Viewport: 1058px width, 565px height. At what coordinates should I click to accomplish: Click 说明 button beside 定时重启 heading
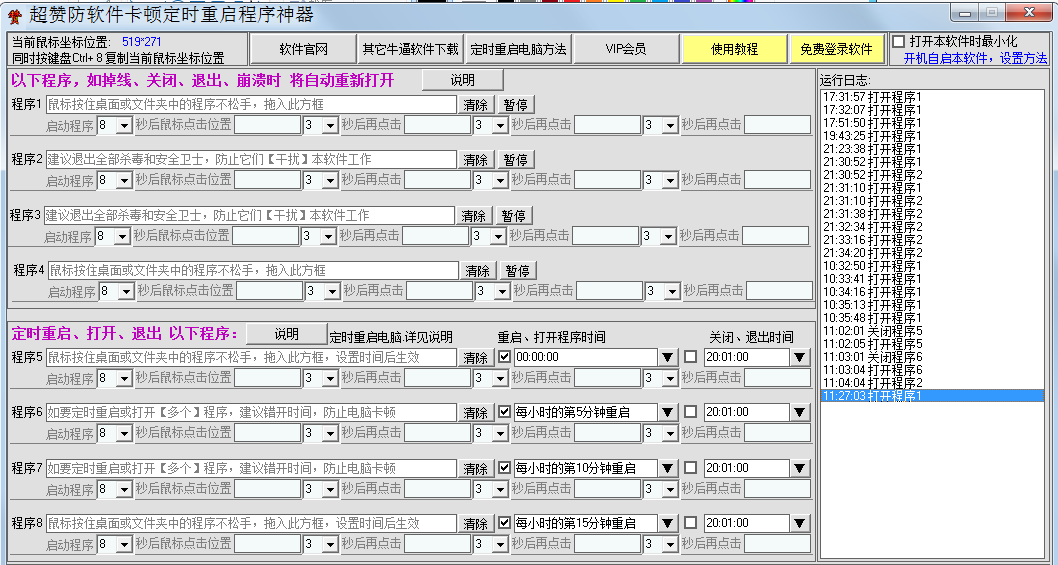(x=286, y=333)
